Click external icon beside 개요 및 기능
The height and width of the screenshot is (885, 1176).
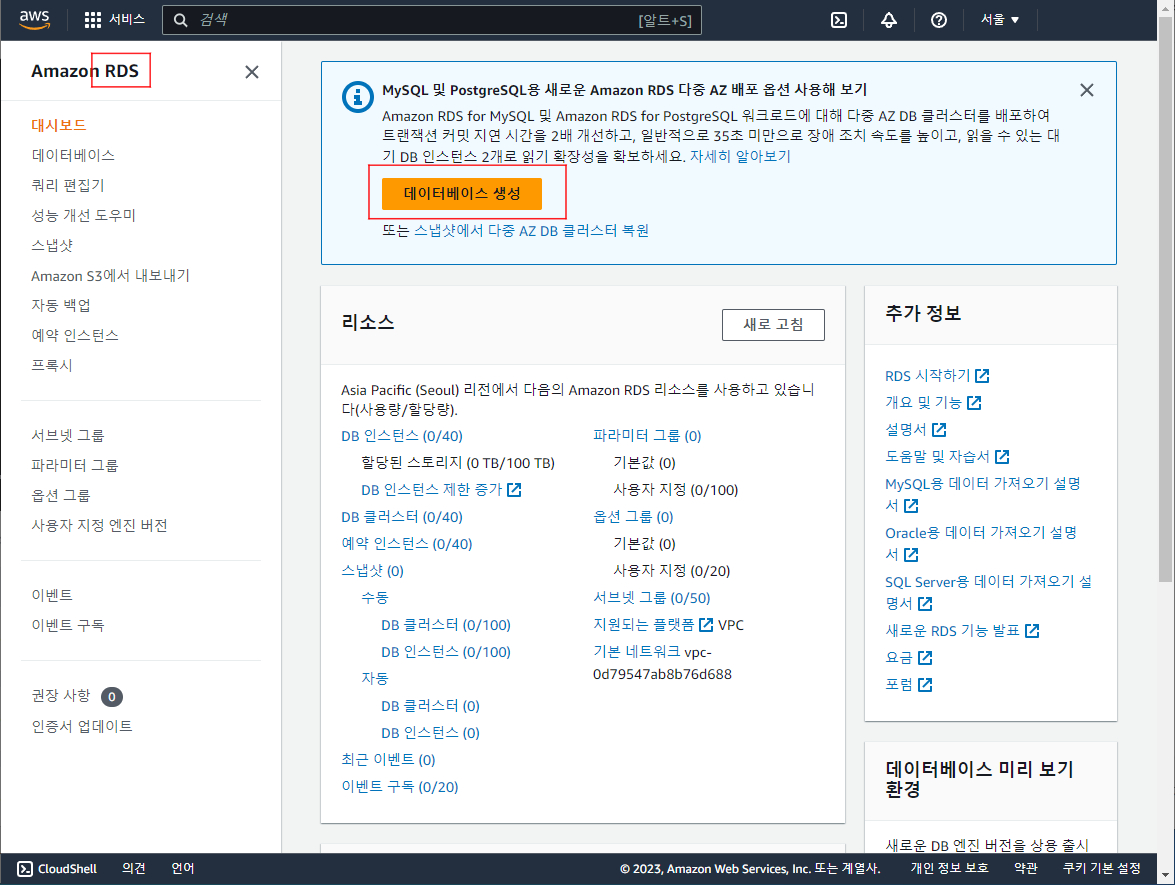pyautogui.click(x=974, y=403)
